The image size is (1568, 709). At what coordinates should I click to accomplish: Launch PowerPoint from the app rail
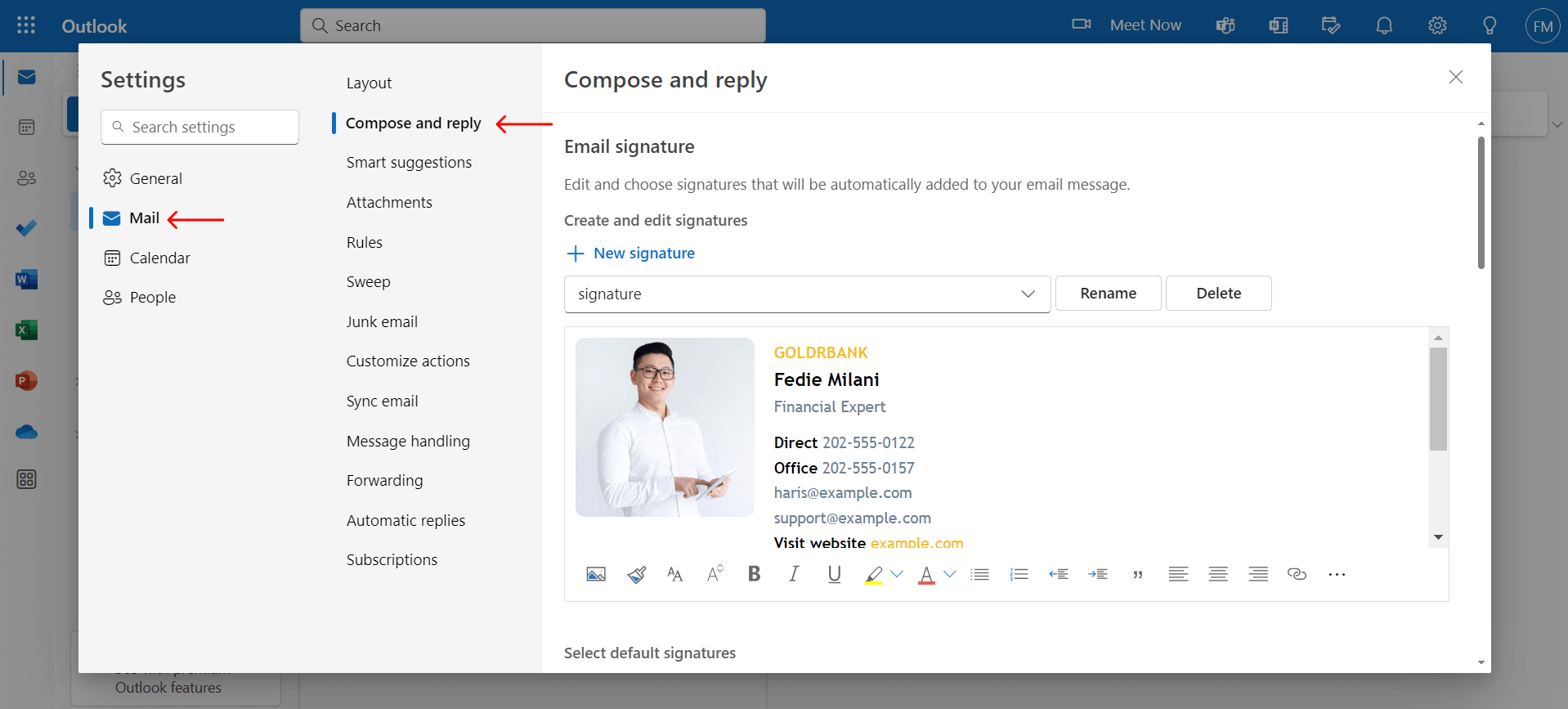pos(26,380)
